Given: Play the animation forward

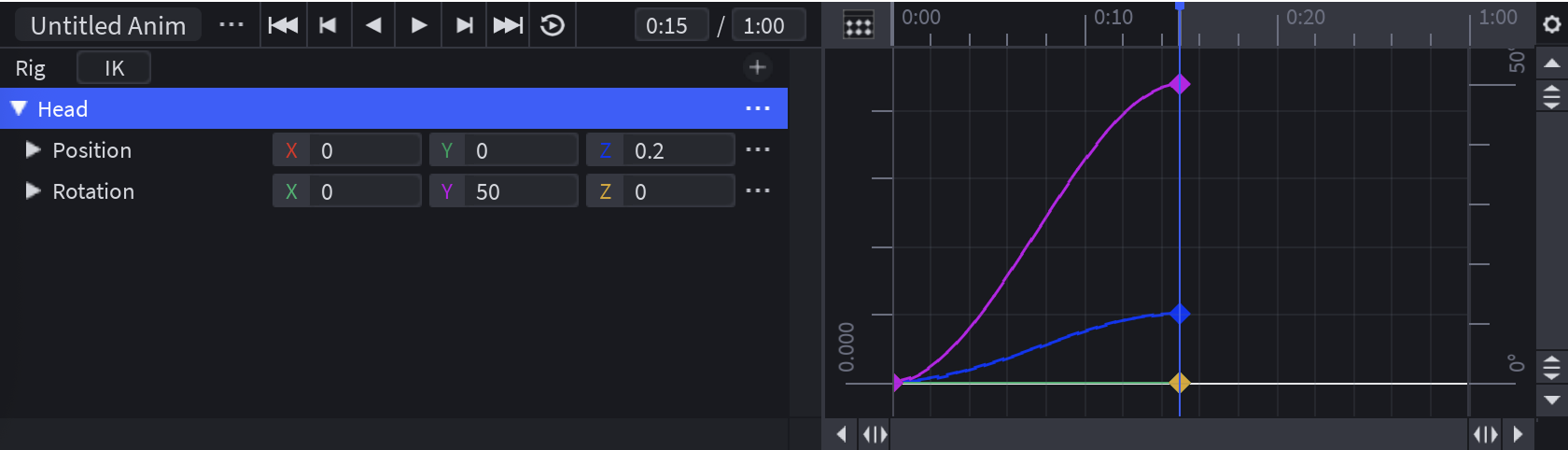Looking at the screenshot, I should click(x=419, y=25).
